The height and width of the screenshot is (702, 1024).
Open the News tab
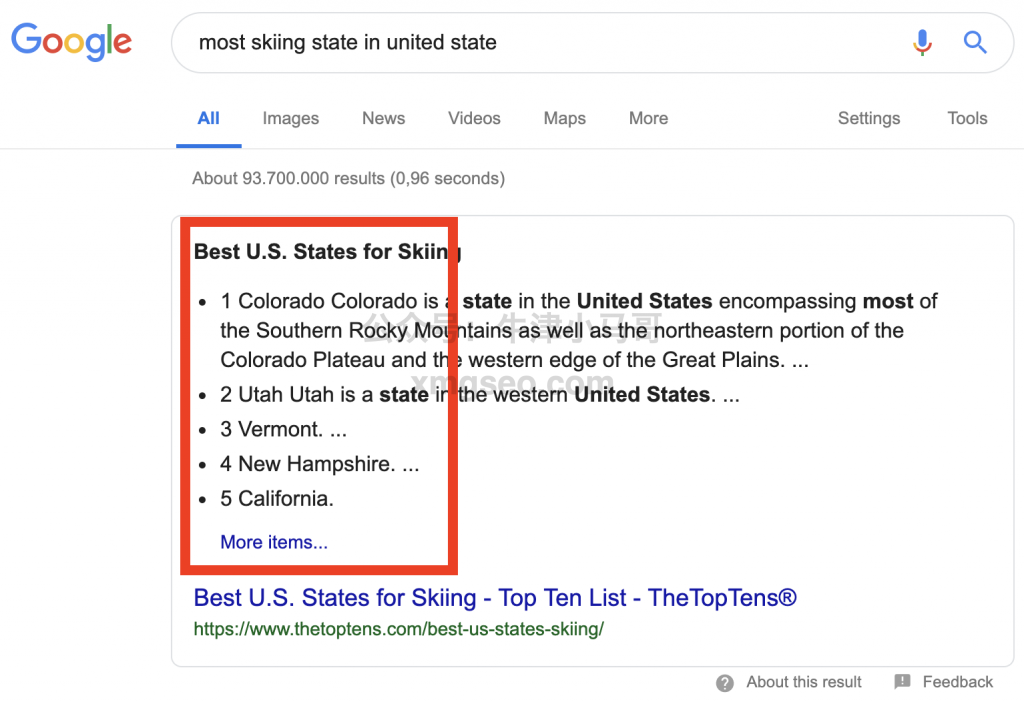click(x=383, y=118)
